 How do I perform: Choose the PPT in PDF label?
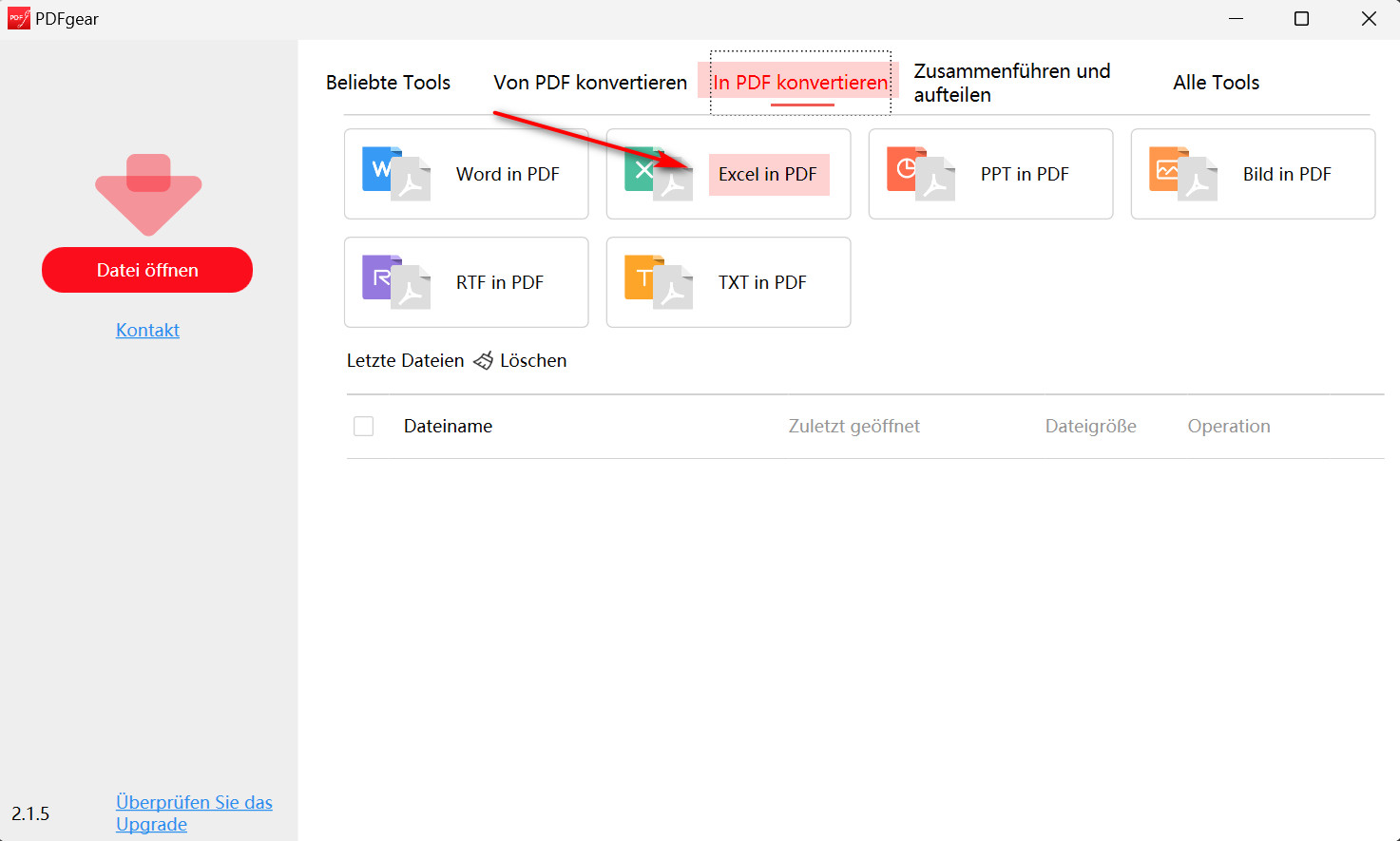[1025, 174]
